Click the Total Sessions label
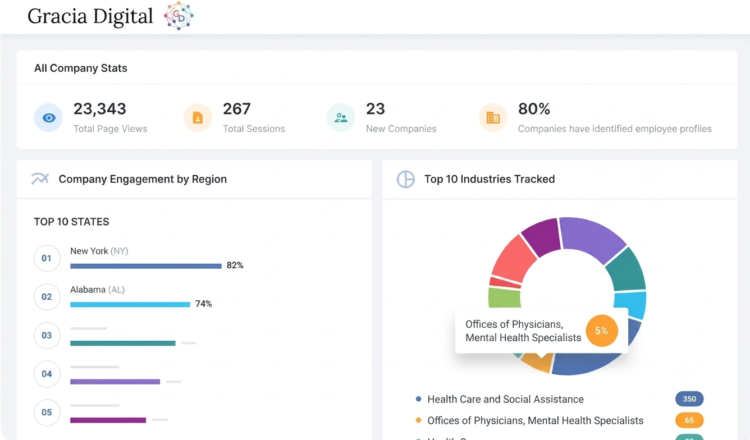Screen dimensions: 750x440 pyautogui.click(x=254, y=129)
